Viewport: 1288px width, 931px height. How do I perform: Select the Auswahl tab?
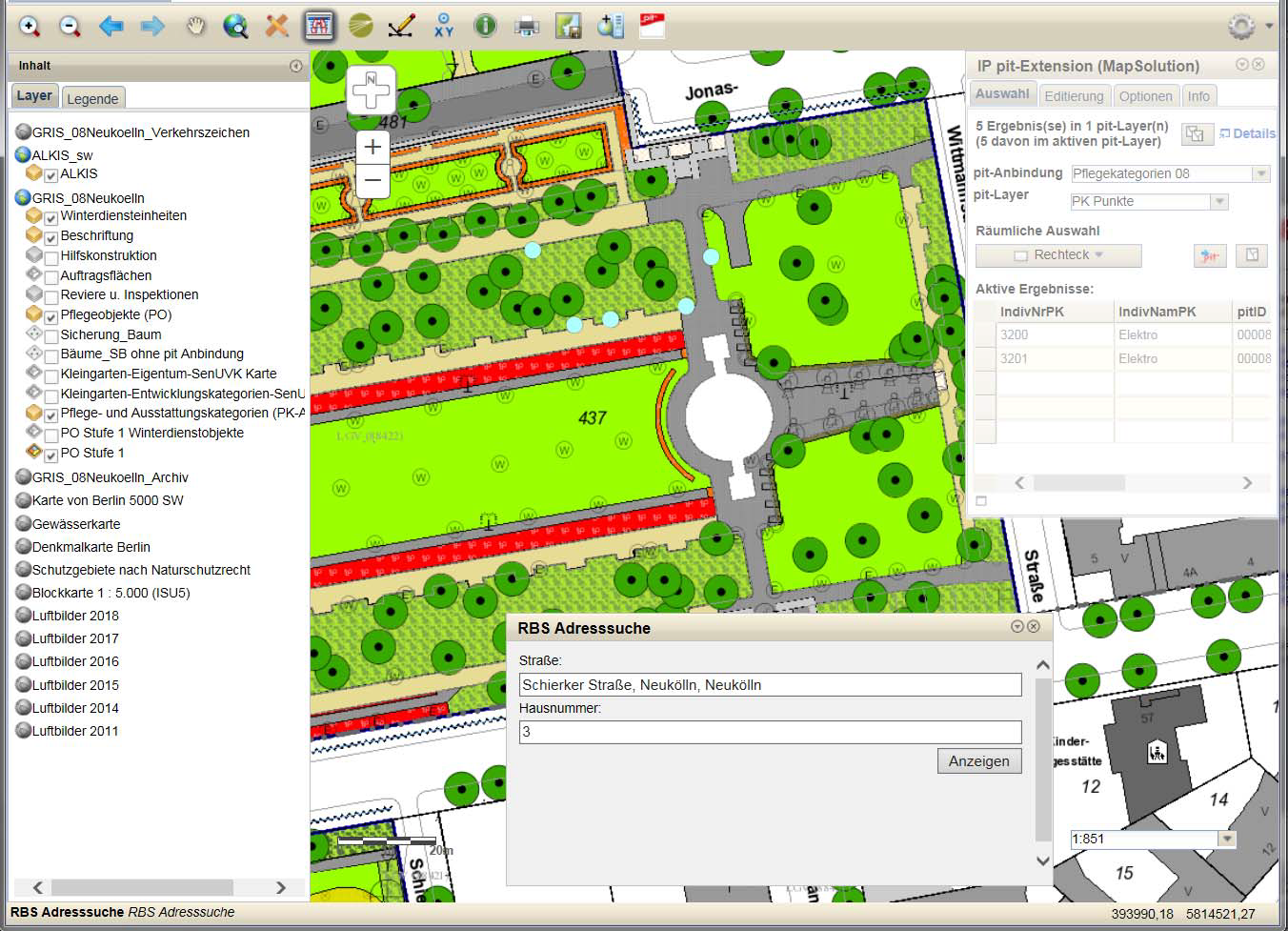click(x=1002, y=93)
